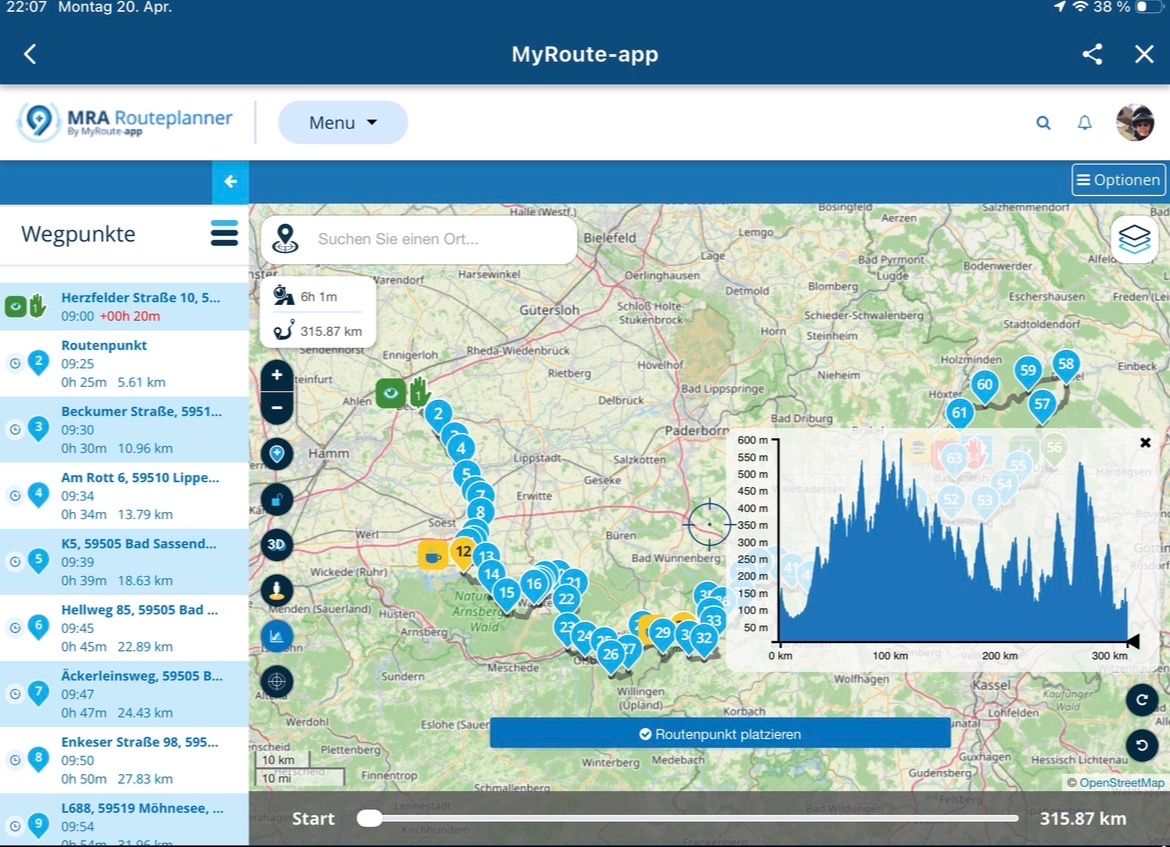Open the map layers selector

click(1134, 239)
